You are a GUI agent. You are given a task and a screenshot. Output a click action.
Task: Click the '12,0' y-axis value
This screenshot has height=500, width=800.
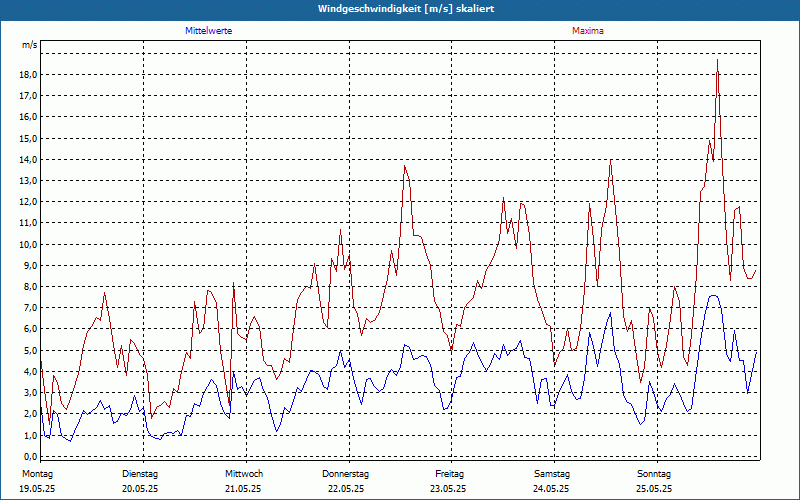pyautogui.click(x=28, y=202)
